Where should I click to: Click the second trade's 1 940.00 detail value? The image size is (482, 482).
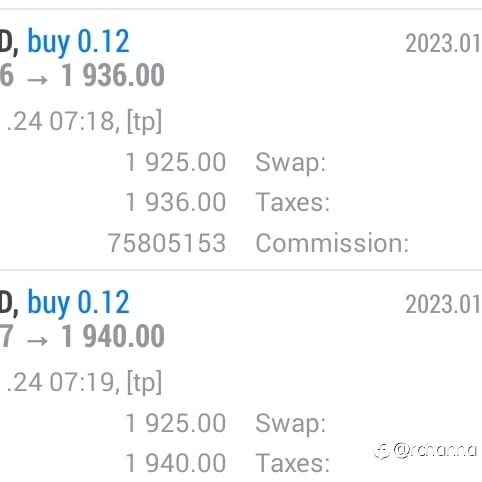[x=176, y=463]
